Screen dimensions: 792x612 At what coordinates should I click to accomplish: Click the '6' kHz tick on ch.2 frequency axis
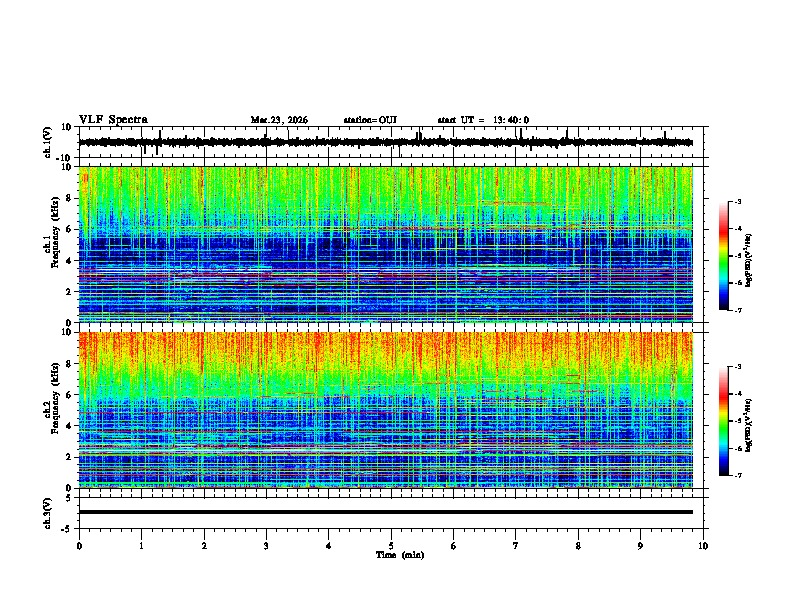coord(69,395)
